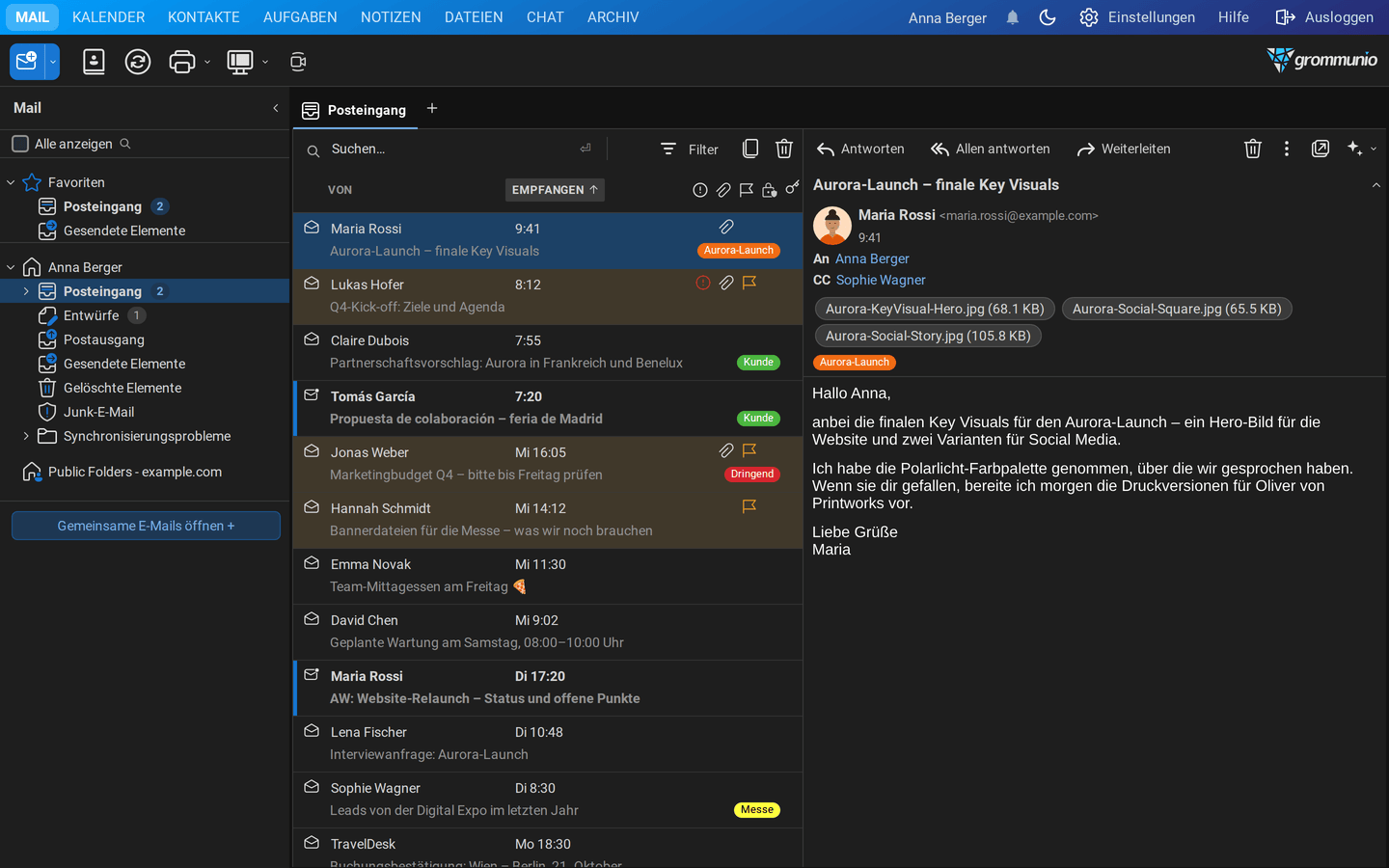Viewport: 1389px width, 868px height.
Task: Open attachment Aurora-KeyVisual-Hero.jpg
Action: tap(935, 309)
